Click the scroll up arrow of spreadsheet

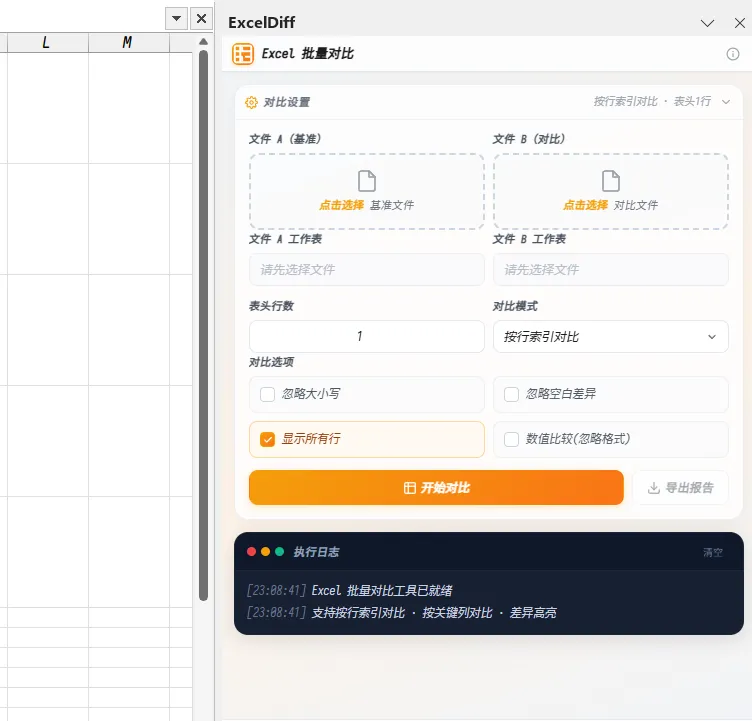click(x=203, y=42)
